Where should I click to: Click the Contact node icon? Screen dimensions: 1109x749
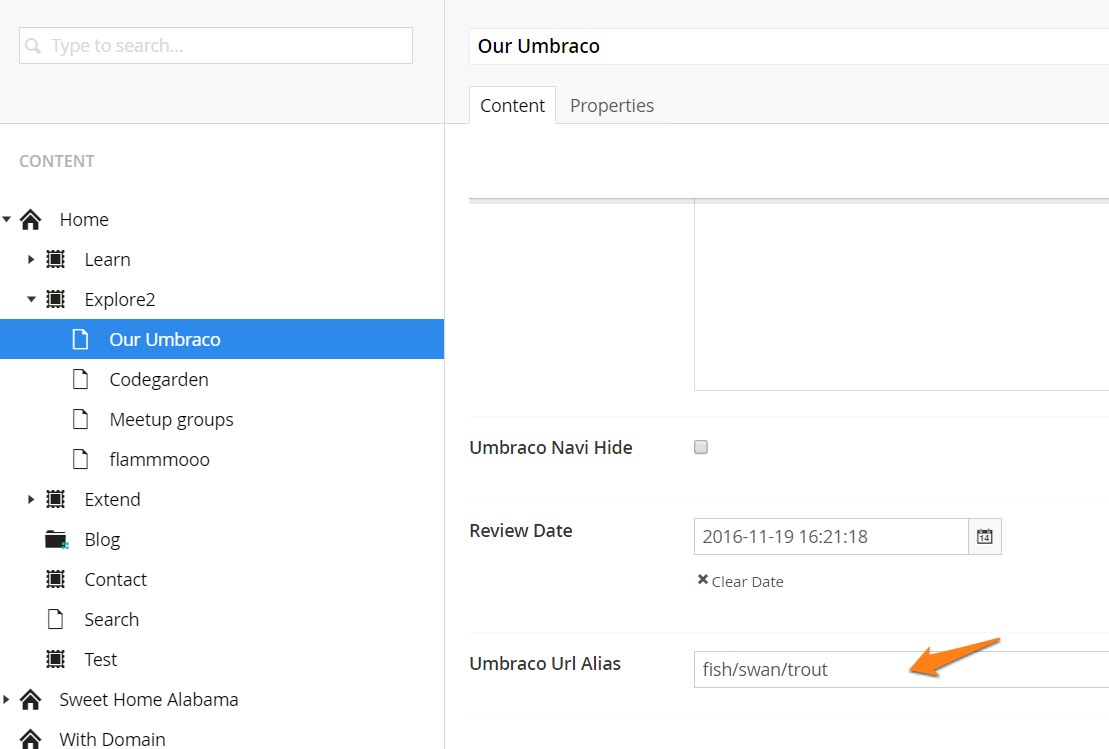pos(55,579)
